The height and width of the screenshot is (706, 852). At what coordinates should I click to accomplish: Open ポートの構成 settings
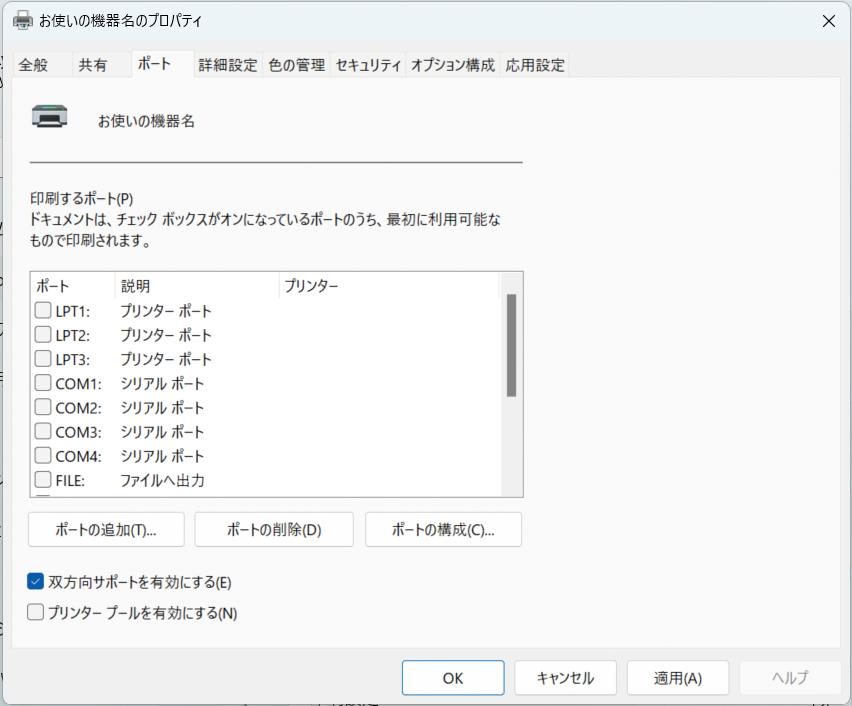point(443,530)
